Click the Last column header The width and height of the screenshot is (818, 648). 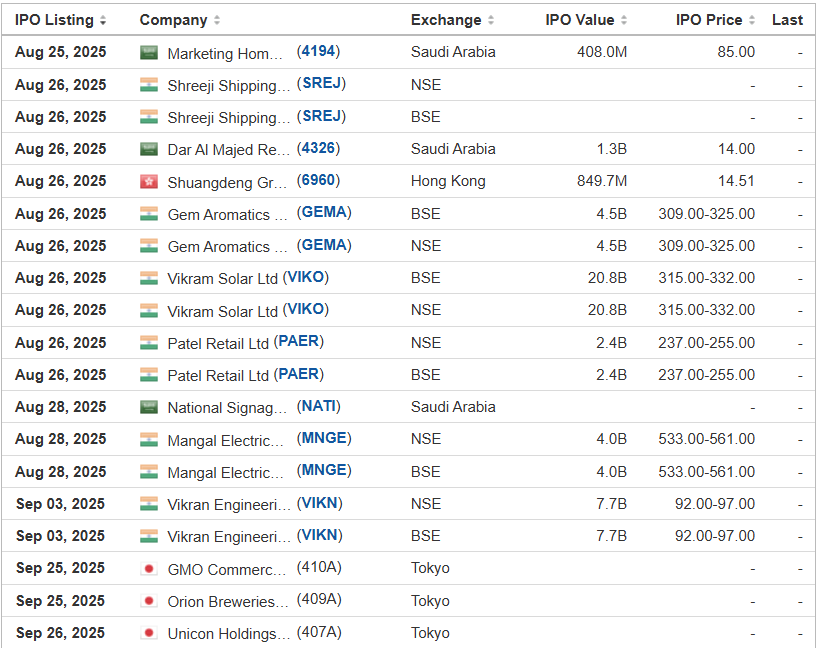[787, 20]
